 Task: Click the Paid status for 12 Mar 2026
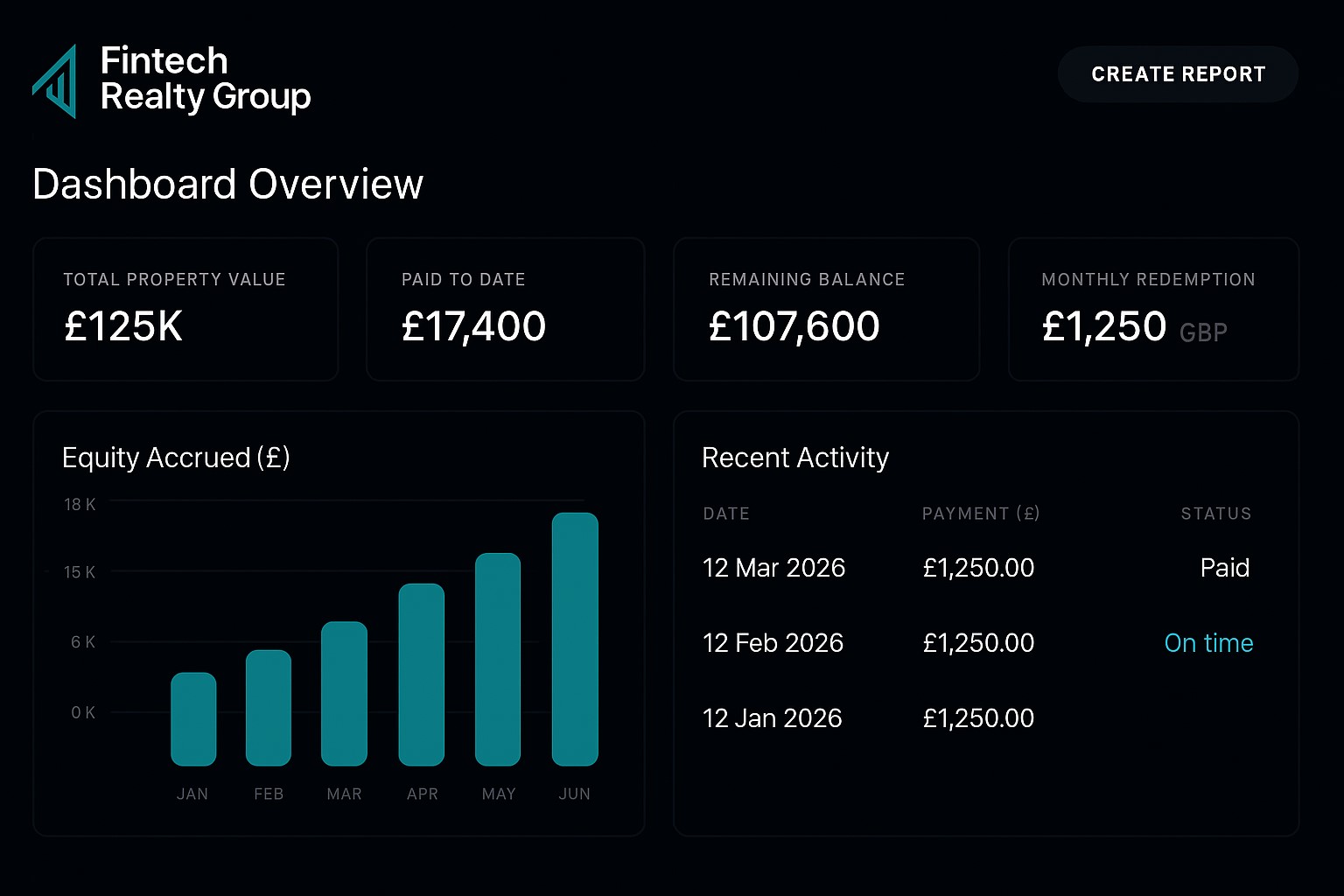[x=1225, y=568]
